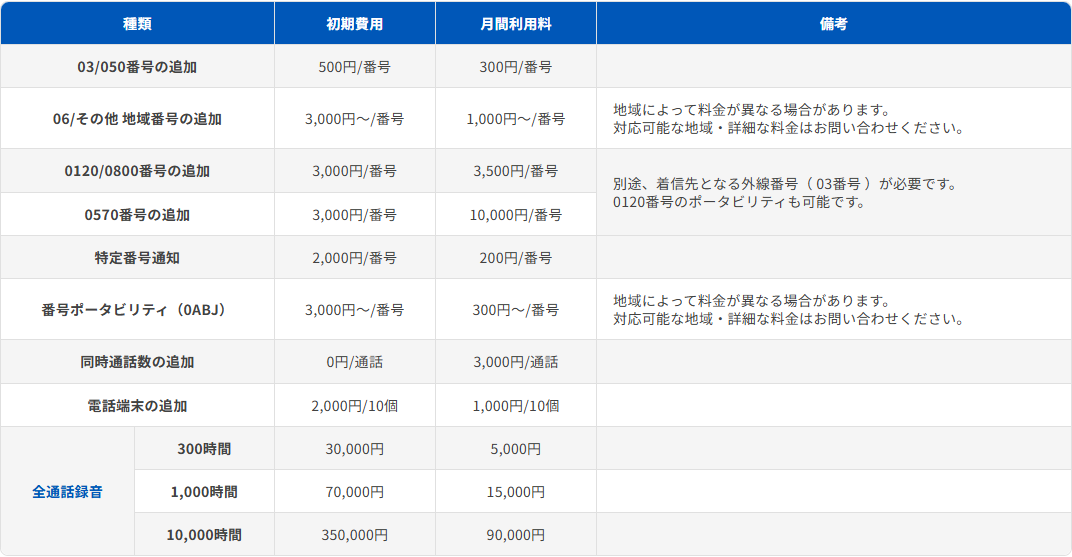1072x557 pixels.
Task: Click the 初期費用 column header
Action: pyautogui.click(x=355, y=23)
